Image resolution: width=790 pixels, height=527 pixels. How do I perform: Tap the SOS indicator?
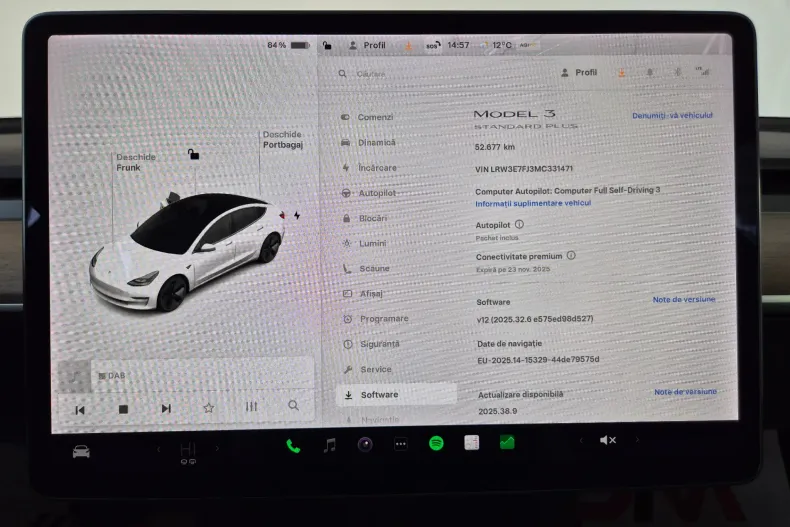point(433,45)
